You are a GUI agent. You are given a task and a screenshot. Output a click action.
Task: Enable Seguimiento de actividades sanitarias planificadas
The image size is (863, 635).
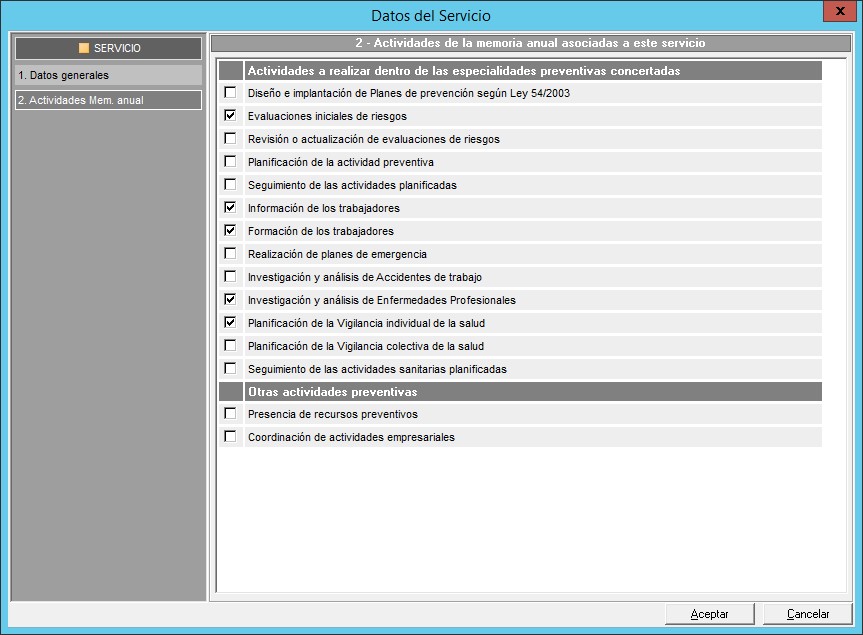(x=231, y=369)
